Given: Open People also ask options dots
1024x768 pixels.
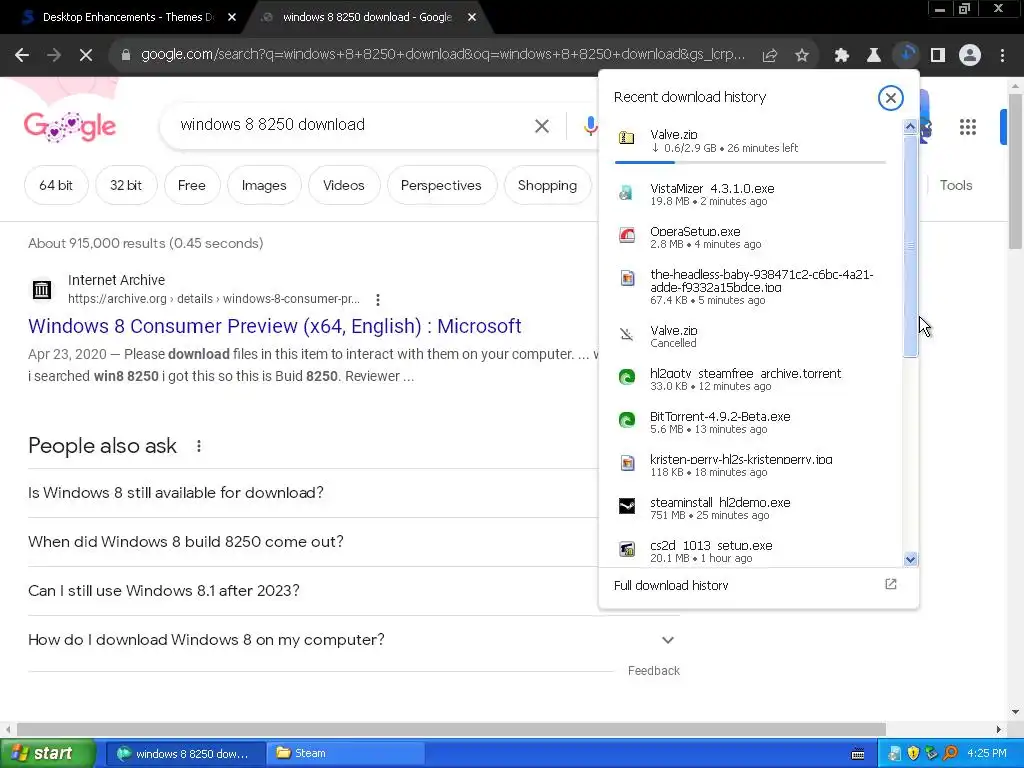Looking at the screenshot, I should coord(199,446).
